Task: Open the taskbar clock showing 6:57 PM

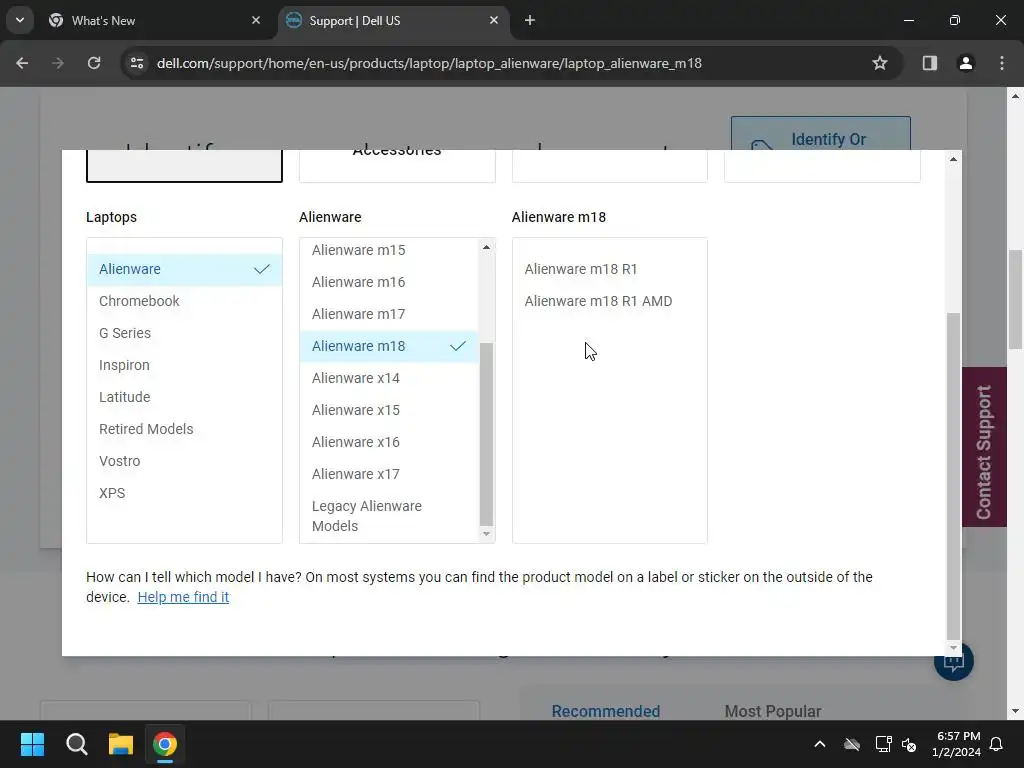Action: (956, 744)
